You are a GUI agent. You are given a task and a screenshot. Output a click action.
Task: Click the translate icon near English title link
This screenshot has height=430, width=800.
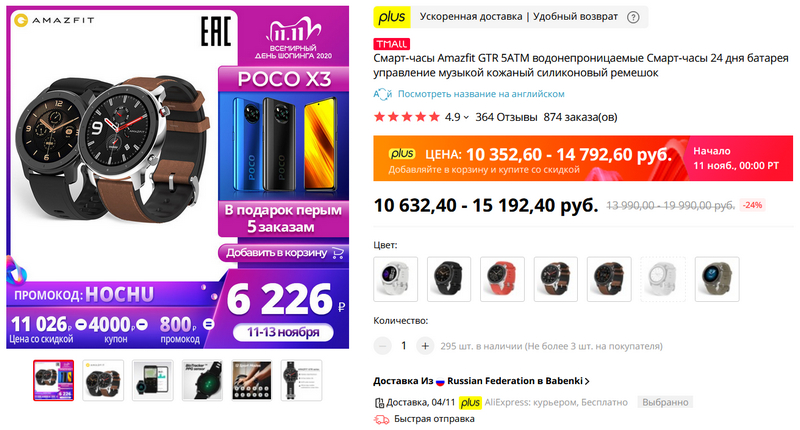click(382, 94)
